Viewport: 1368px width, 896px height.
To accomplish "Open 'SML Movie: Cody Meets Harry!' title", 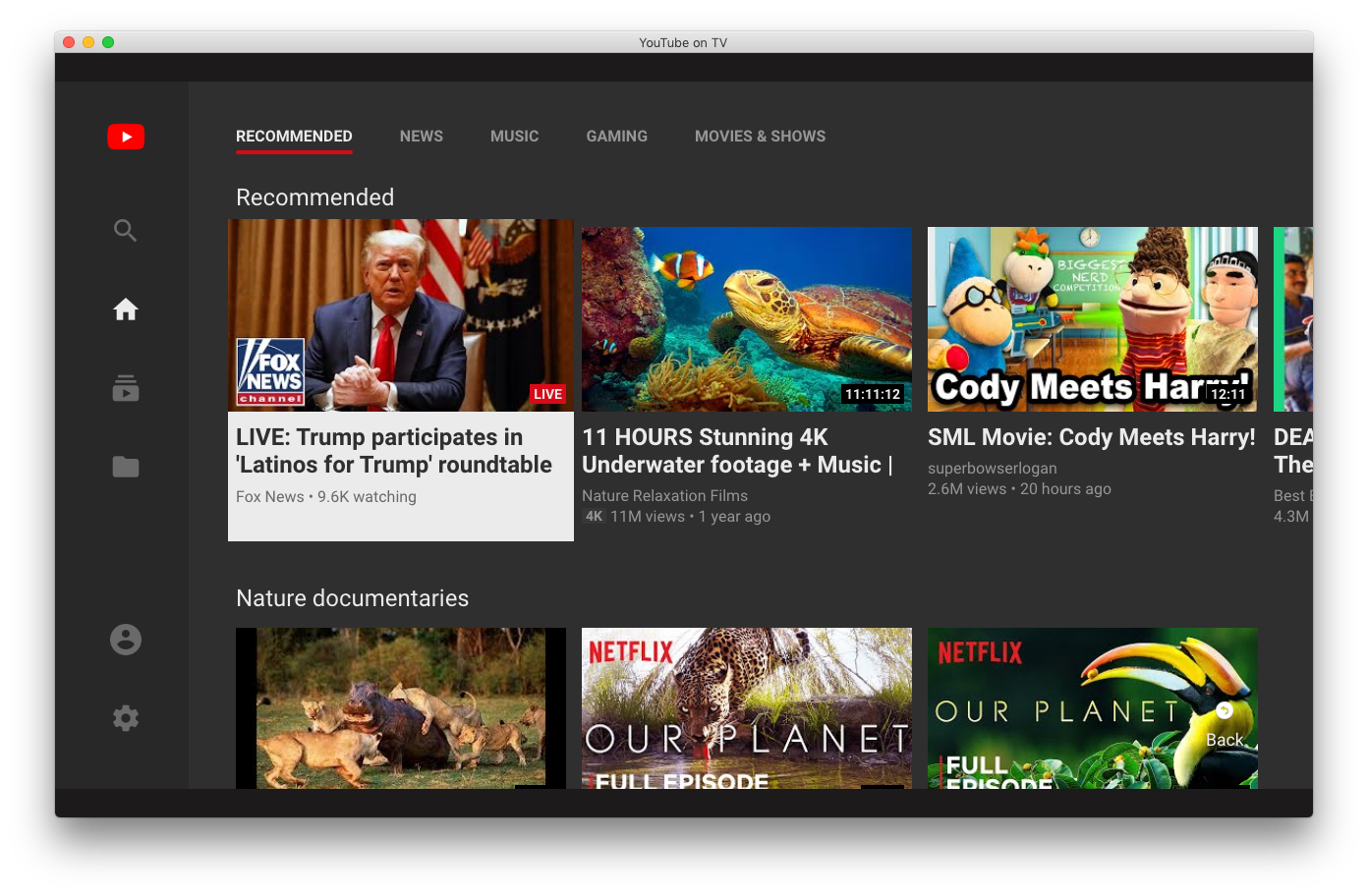I will 1092,437.
